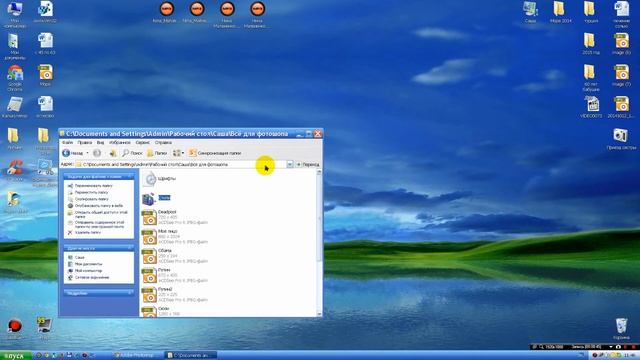Open the VIDEO0073 video file
The width and height of the screenshot is (640, 360).
[591, 107]
